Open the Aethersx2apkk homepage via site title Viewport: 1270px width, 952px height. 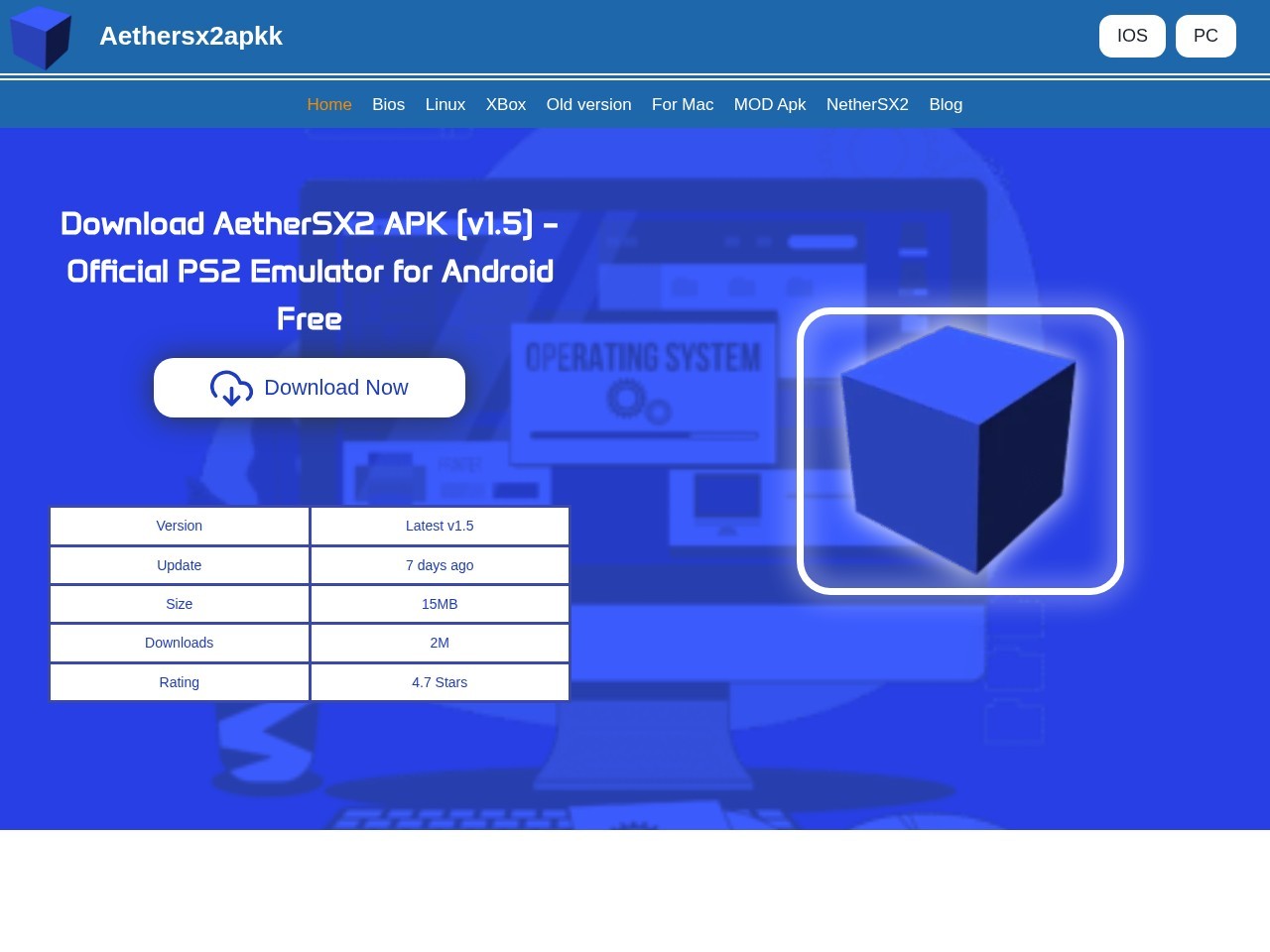coord(190,36)
